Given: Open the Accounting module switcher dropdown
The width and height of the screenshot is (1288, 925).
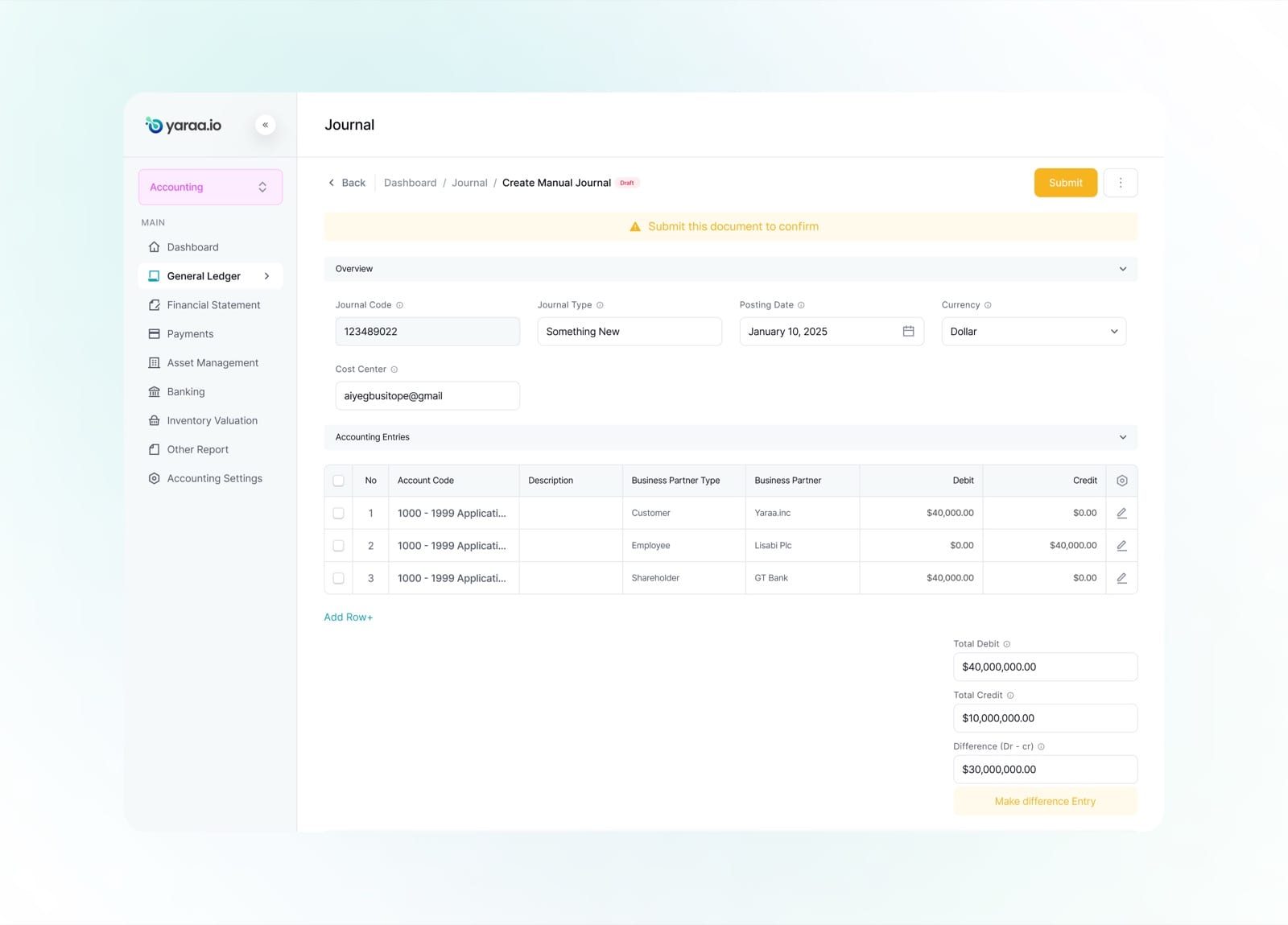Looking at the screenshot, I should point(210,187).
